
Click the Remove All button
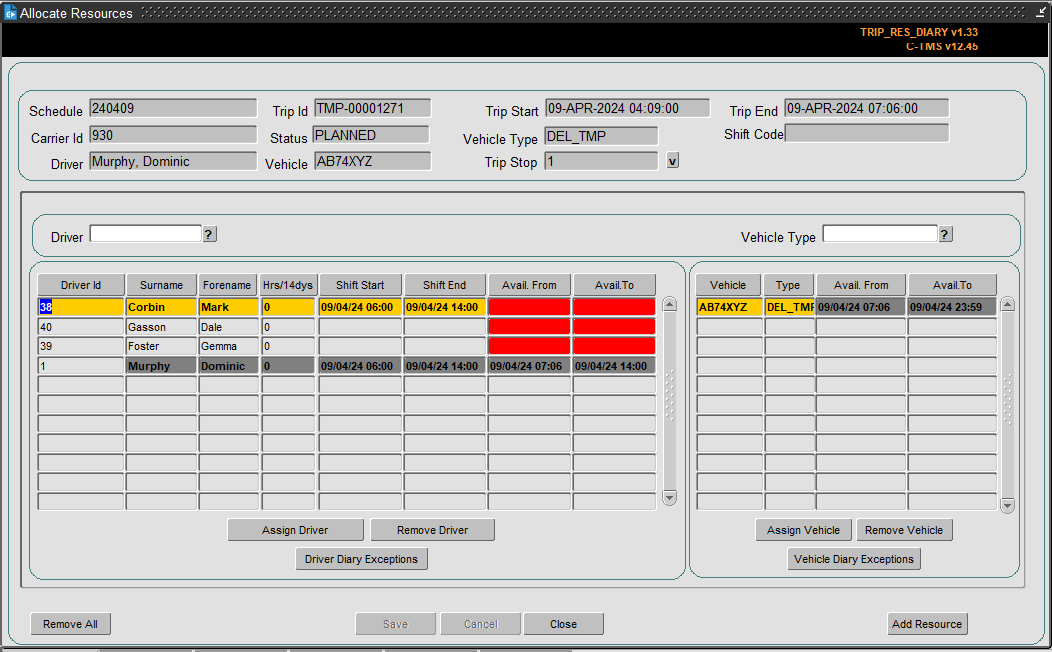click(70, 624)
